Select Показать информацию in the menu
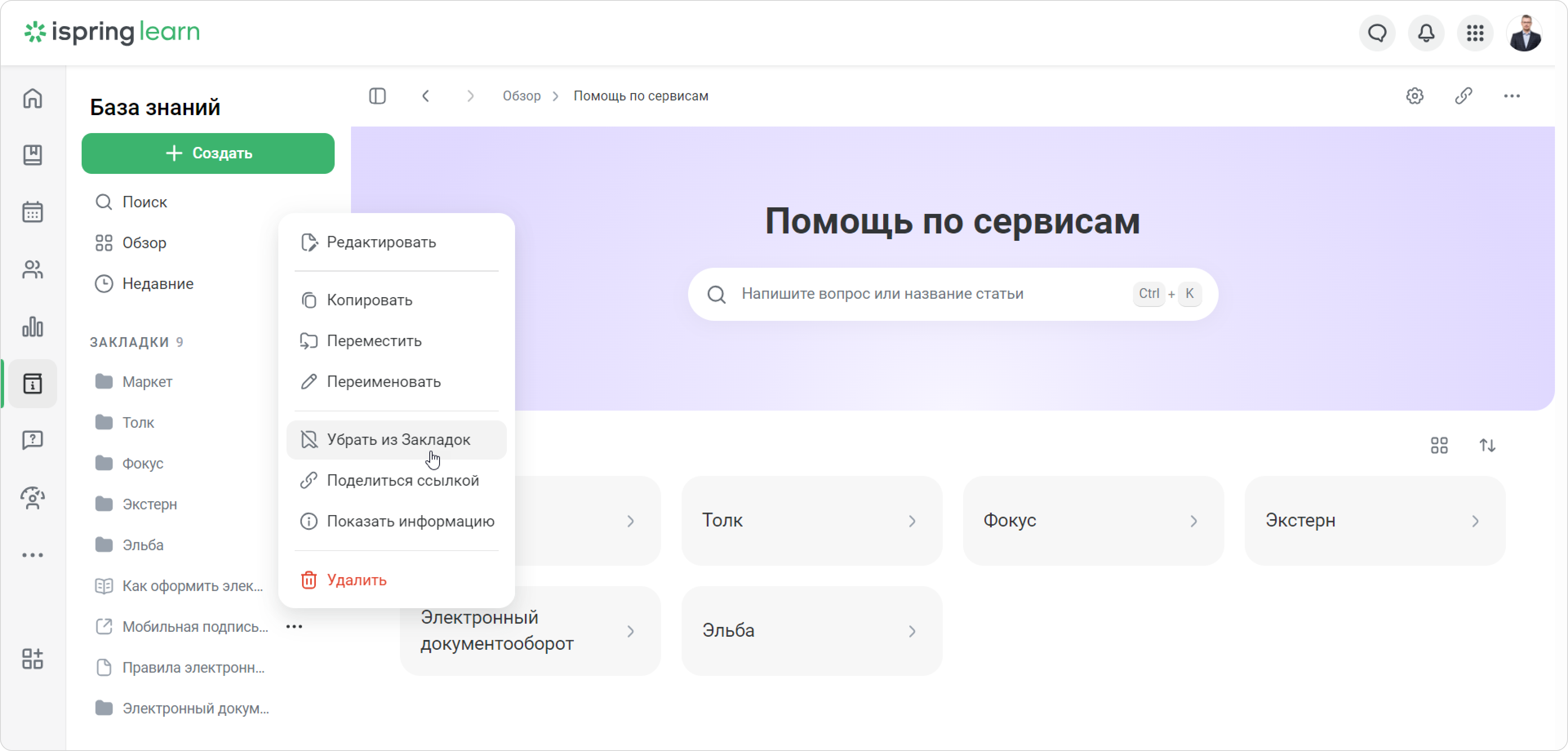Screen dimensions: 1568x751 (396, 521)
